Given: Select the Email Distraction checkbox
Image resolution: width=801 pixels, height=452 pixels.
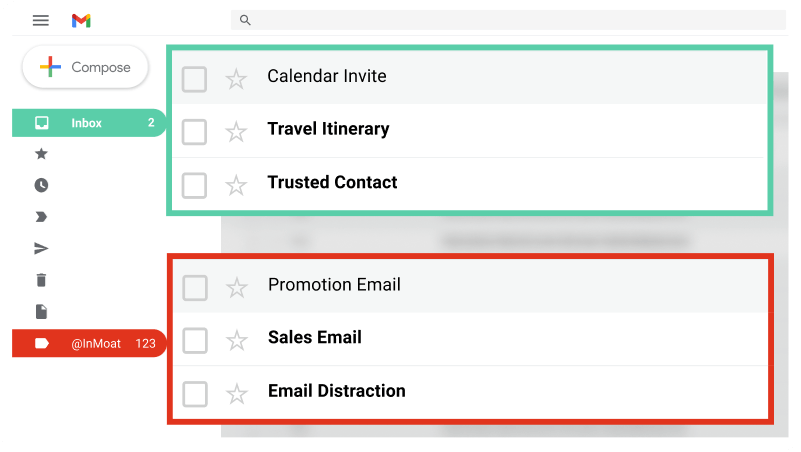Looking at the screenshot, I should 195,394.
